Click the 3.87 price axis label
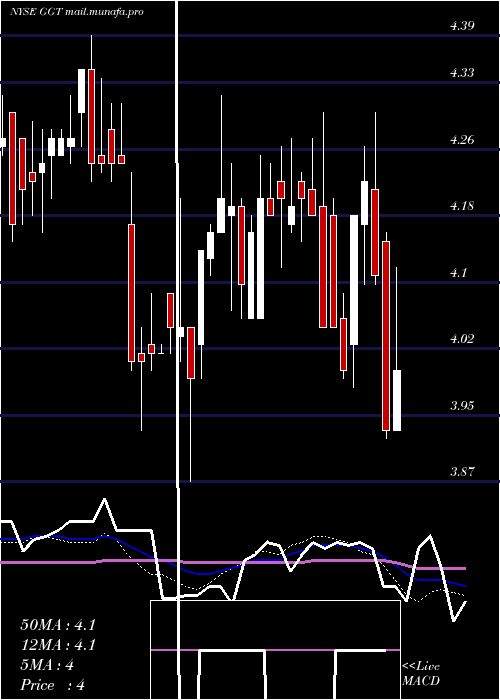 (462, 472)
